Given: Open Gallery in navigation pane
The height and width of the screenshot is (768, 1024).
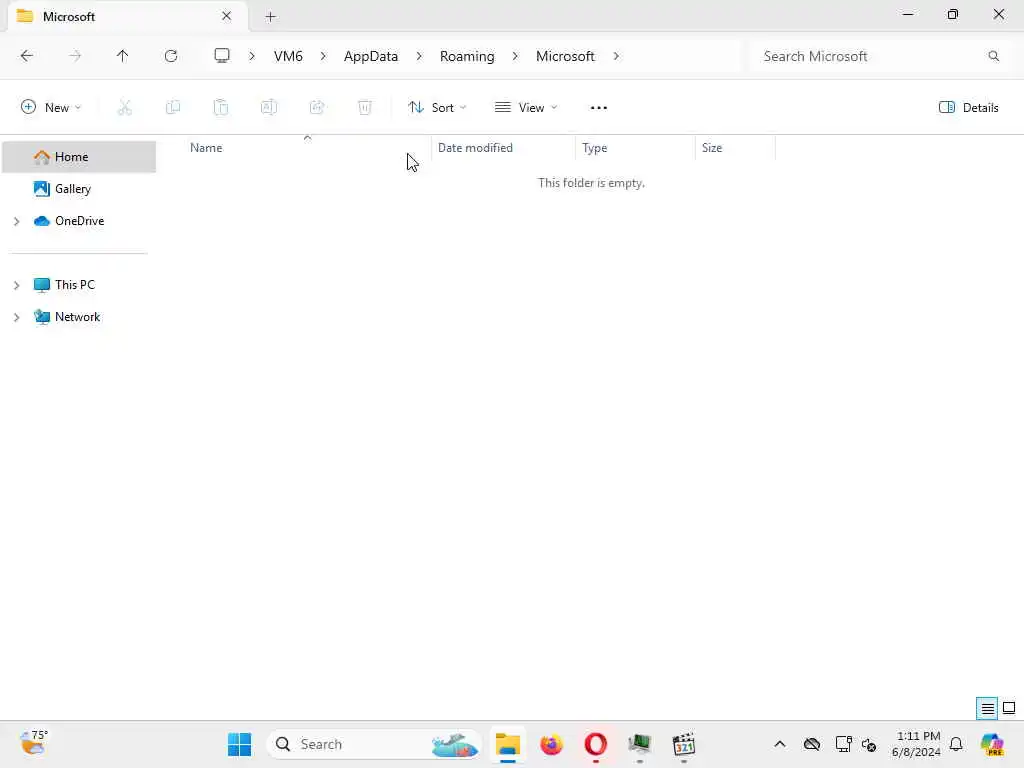Looking at the screenshot, I should [x=72, y=189].
